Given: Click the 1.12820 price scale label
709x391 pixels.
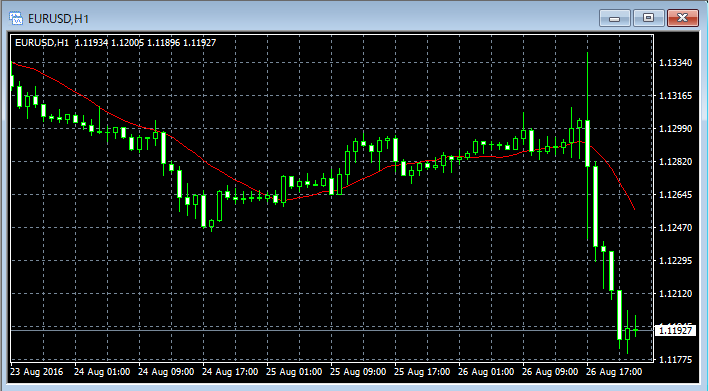Looking at the screenshot, I should pos(676,161).
